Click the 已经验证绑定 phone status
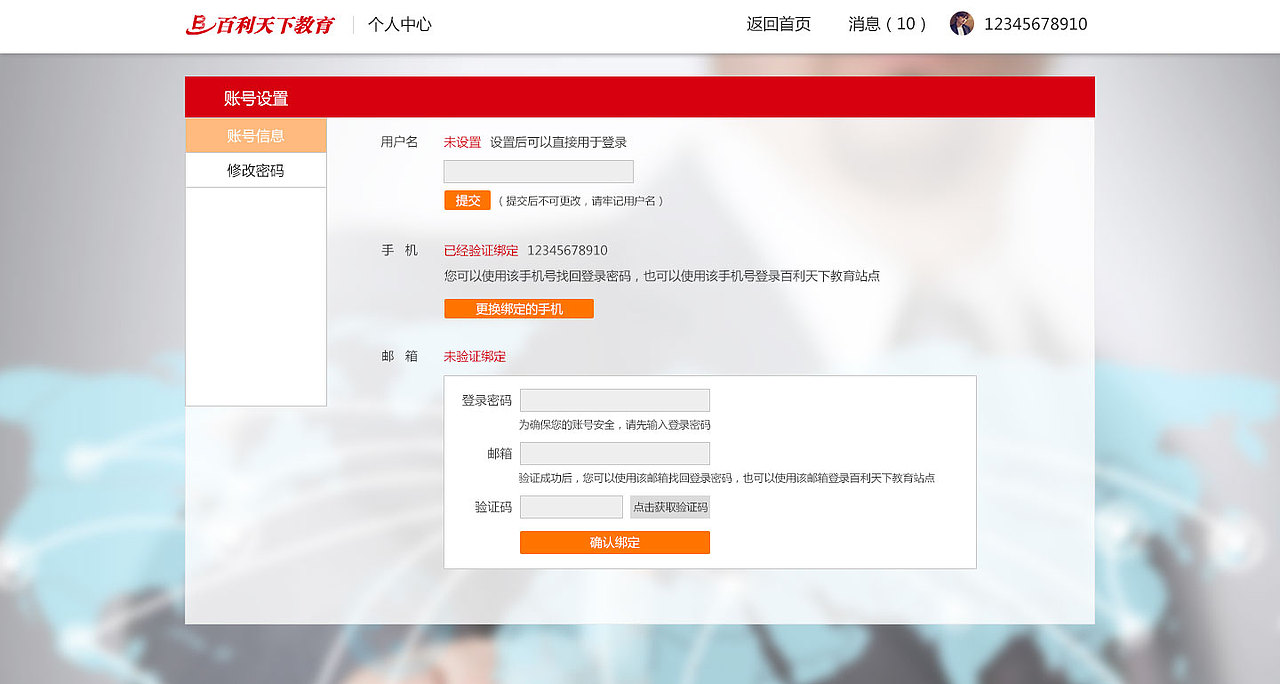Viewport: 1280px width, 684px height. [480, 250]
